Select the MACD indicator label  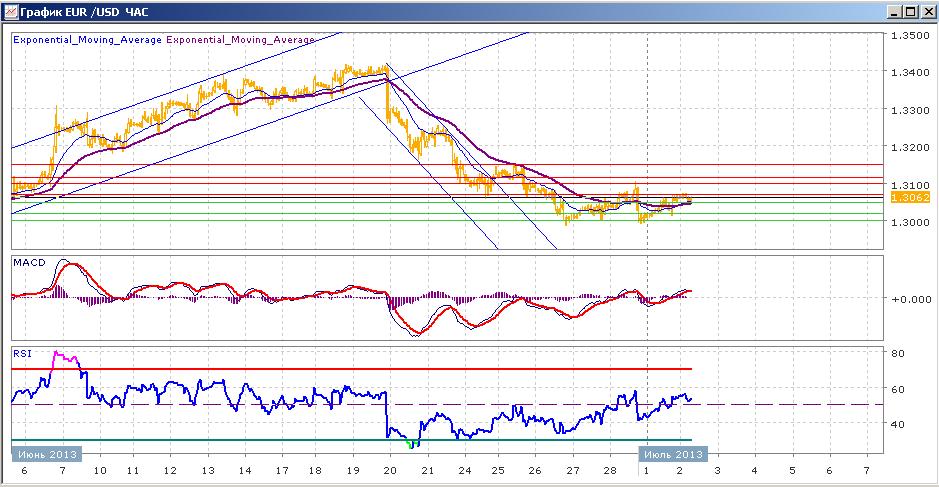(x=29, y=262)
